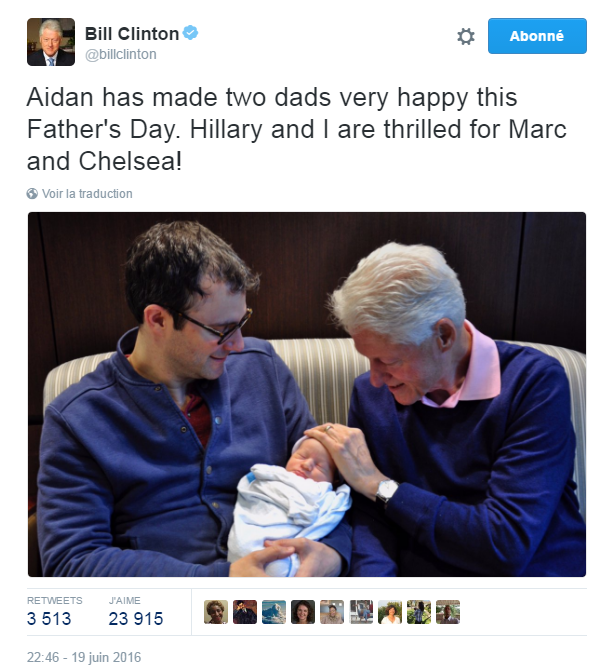This screenshot has width=610, height=670.
Task: Click the Bill Clinton display name
Action: point(132,34)
